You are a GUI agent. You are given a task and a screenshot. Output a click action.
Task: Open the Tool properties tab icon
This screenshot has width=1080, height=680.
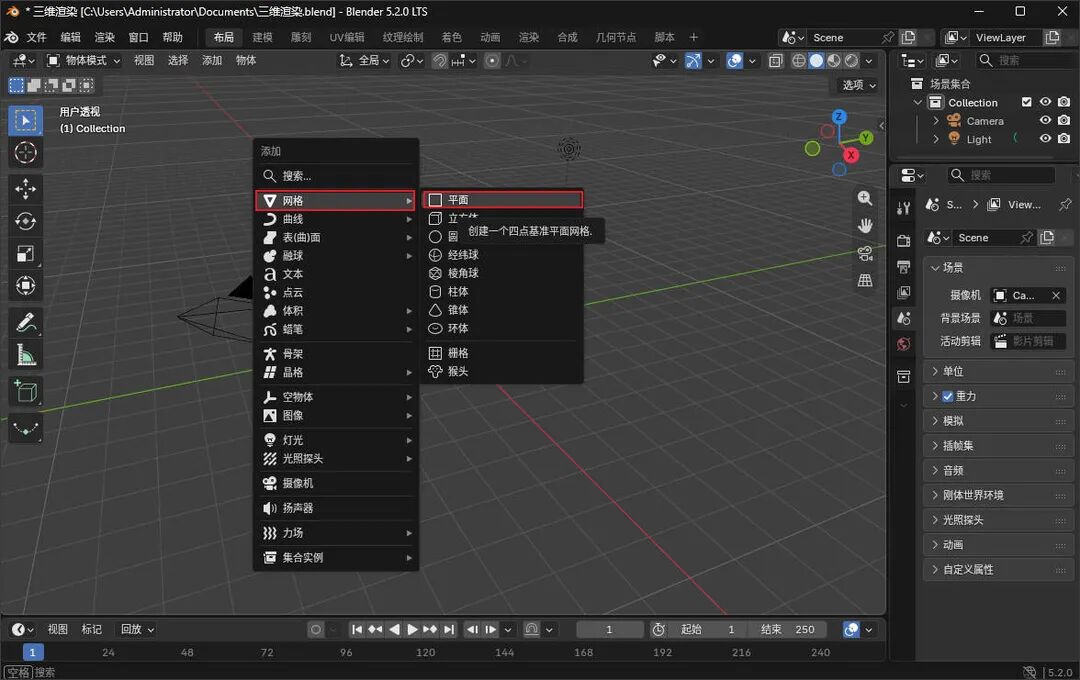pyautogui.click(x=904, y=208)
